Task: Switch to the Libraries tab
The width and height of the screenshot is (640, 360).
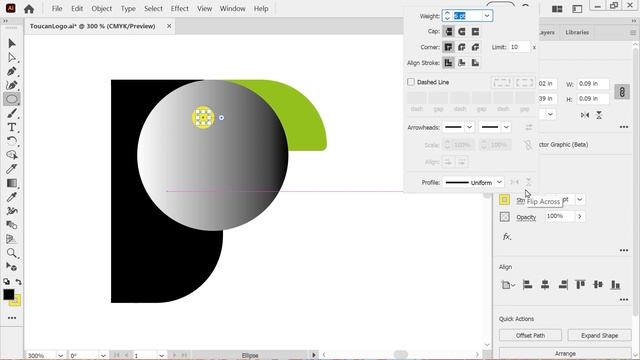Action: click(577, 32)
